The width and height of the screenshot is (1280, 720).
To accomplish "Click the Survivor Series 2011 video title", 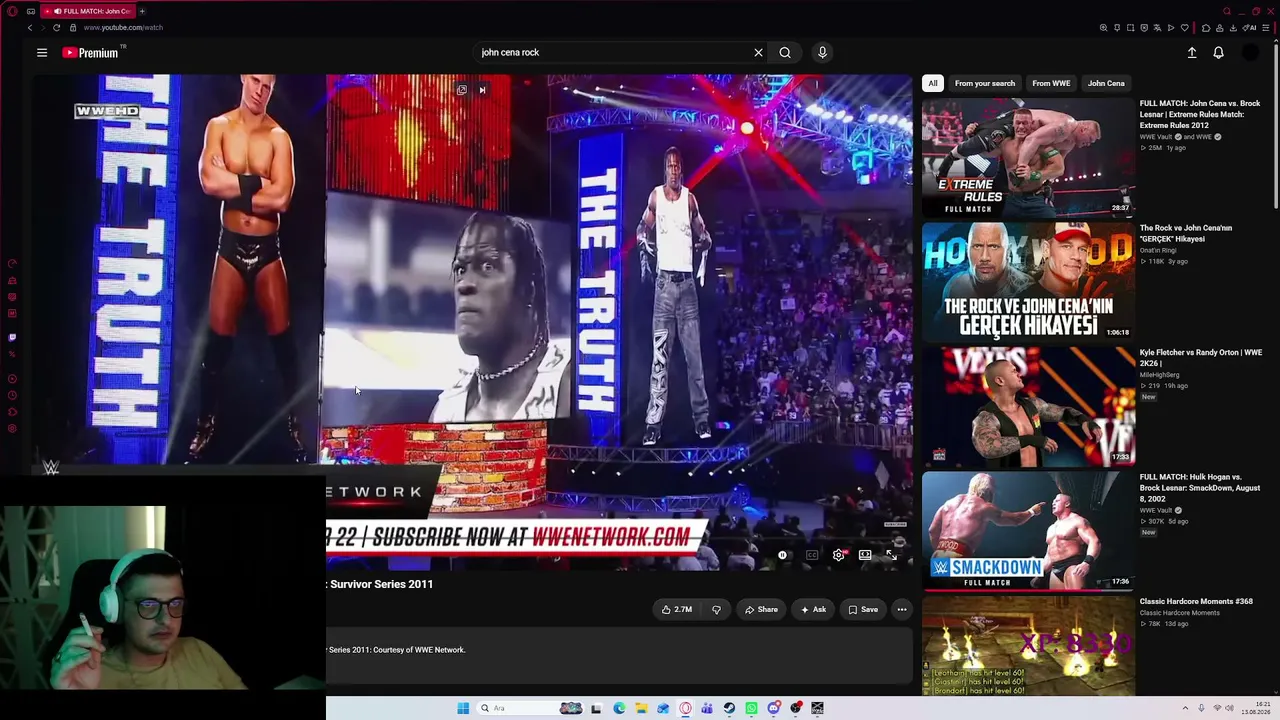I will pos(381,584).
